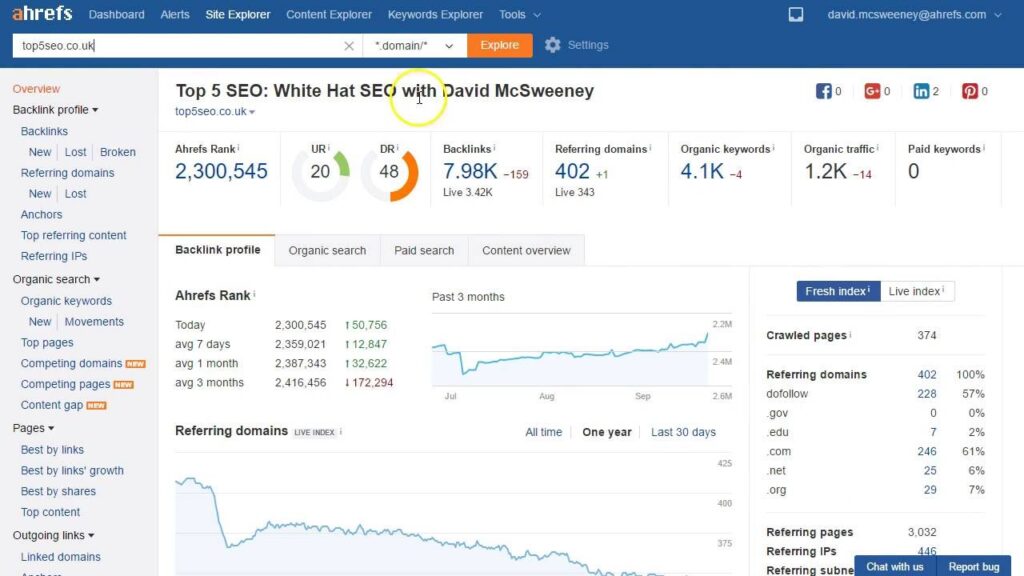Collapse the Pages sidebar section

tap(33, 428)
